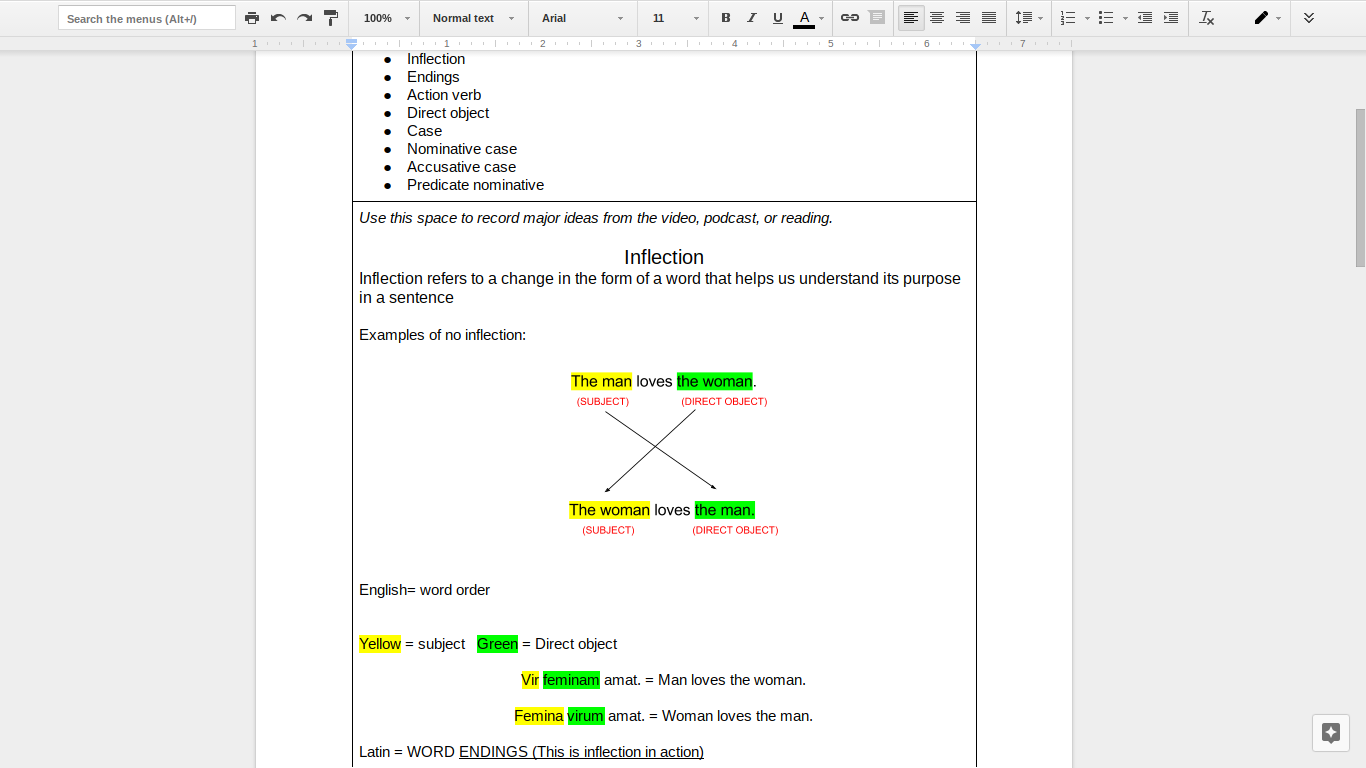Select Center align in the toolbar

tap(937, 18)
